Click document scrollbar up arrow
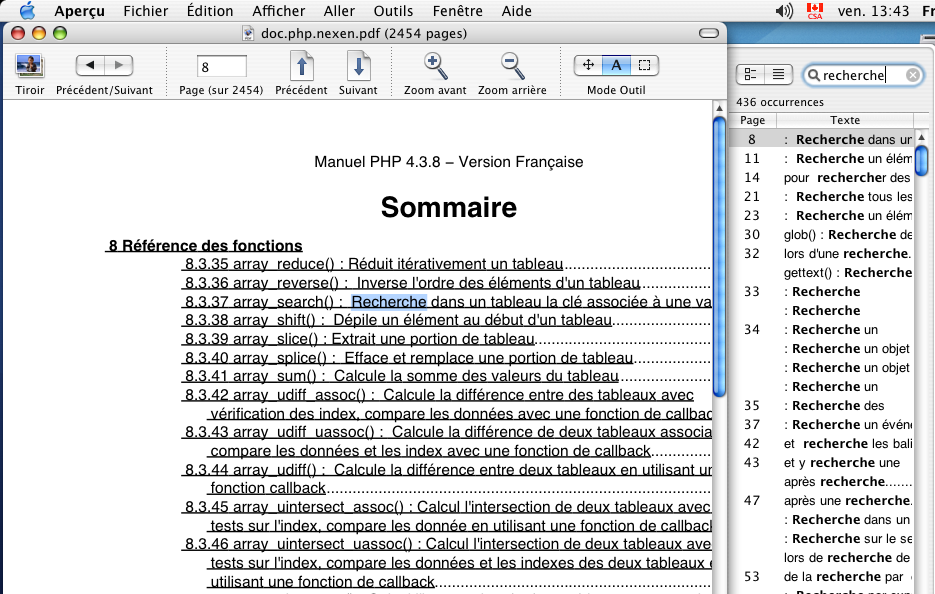The width and height of the screenshot is (935, 594). coord(719,108)
